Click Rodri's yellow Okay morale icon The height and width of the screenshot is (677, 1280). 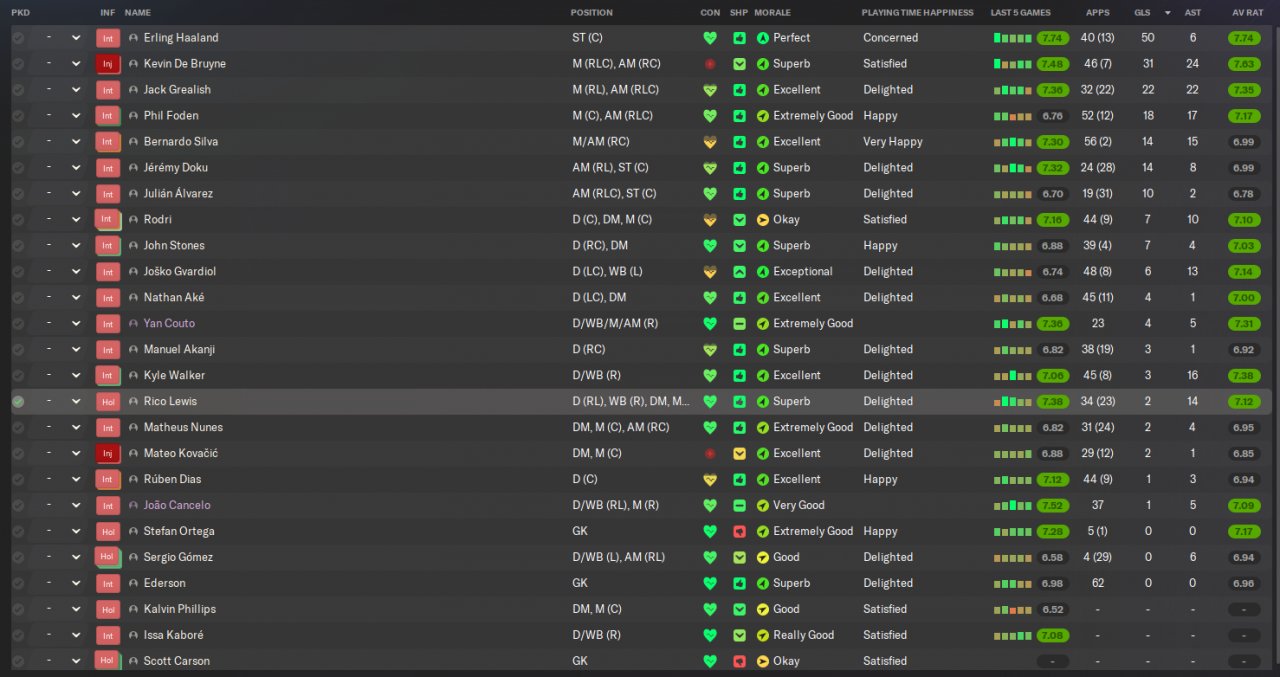tap(763, 220)
